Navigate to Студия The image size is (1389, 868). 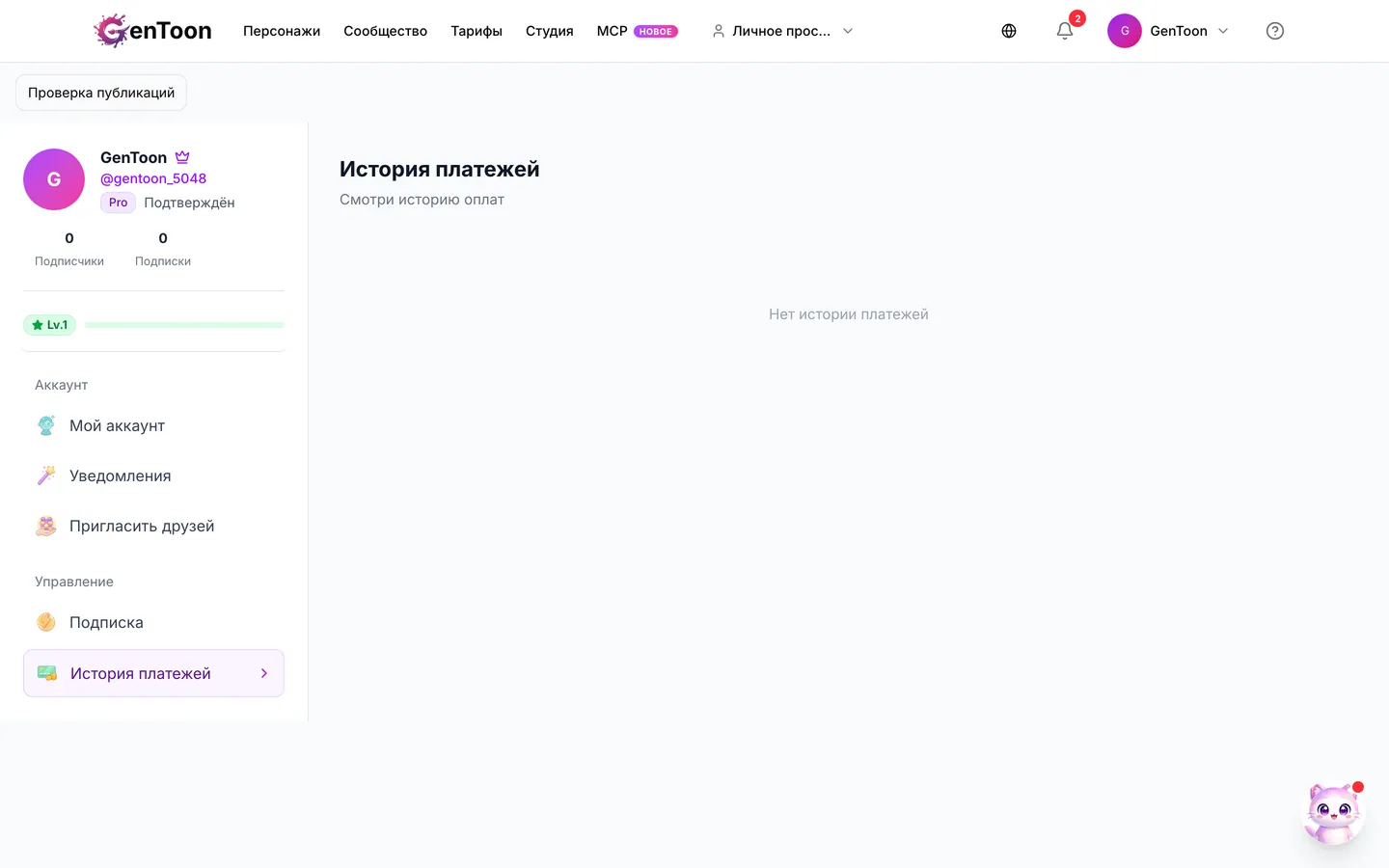pyautogui.click(x=550, y=31)
